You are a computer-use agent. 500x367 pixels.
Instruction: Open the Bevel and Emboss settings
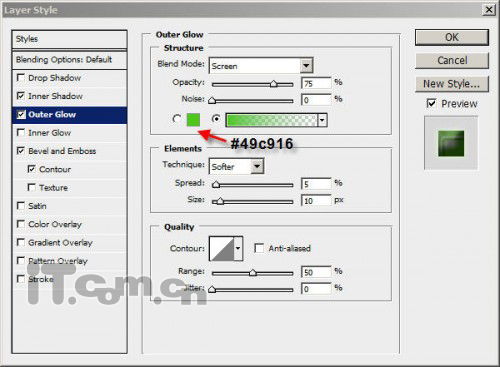[x=62, y=151]
